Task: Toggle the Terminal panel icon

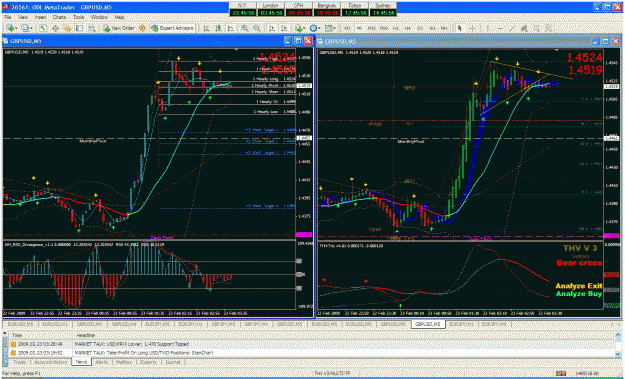Action: click(79, 28)
